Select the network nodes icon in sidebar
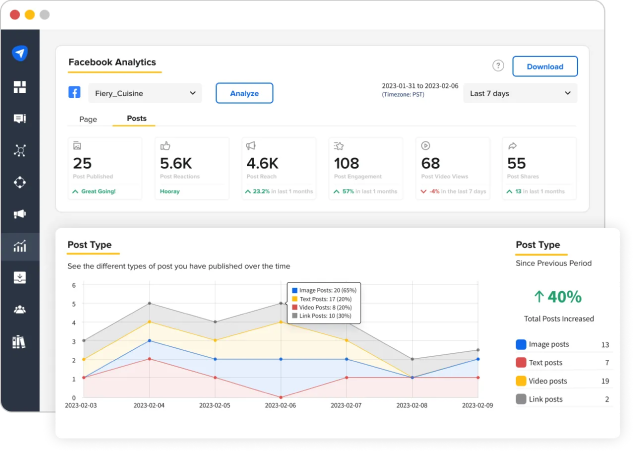This screenshot has width=635, height=453. [x=19, y=150]
